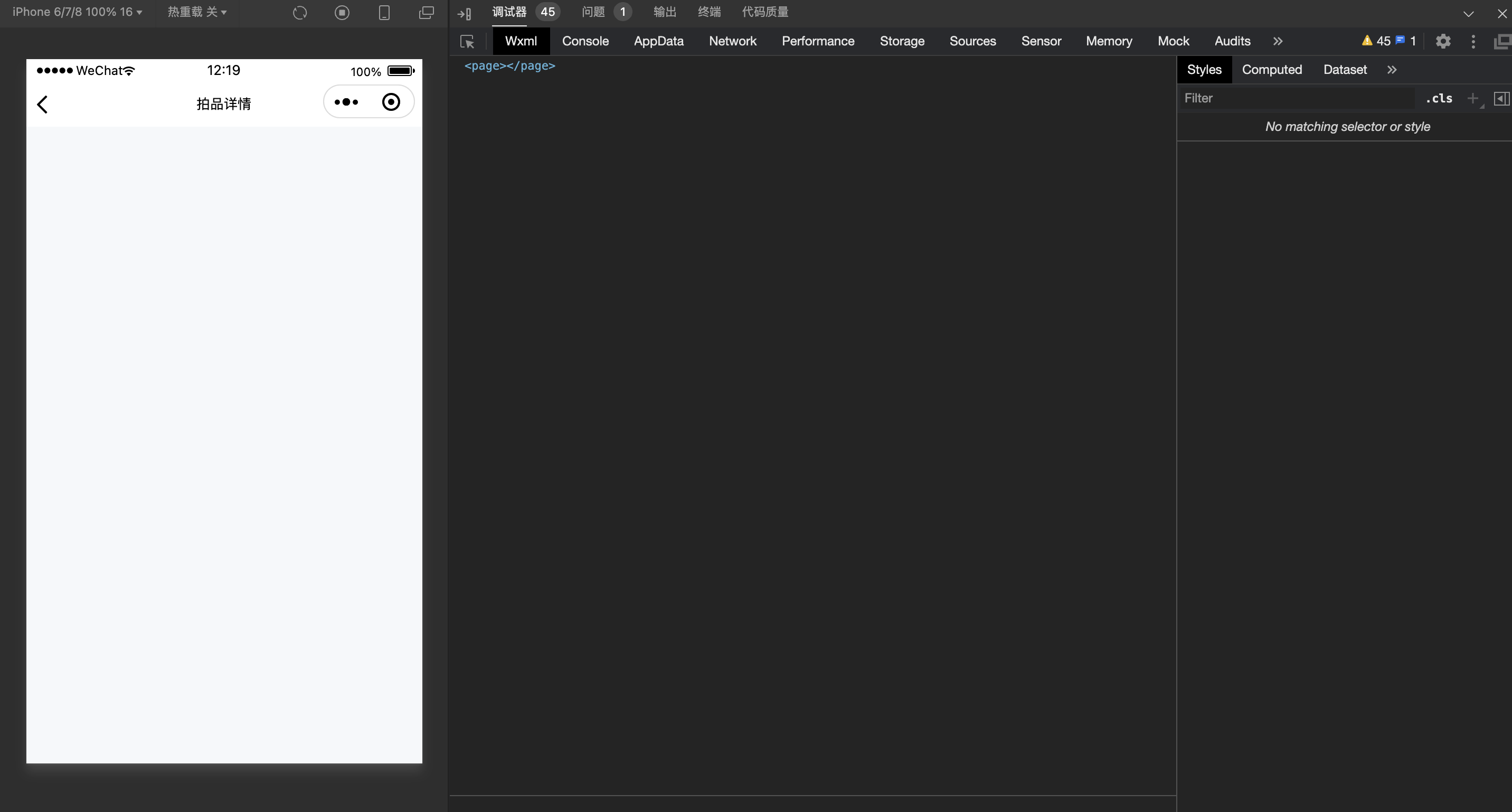Screen dimensions: 1512x812
Task: Open the 热重载 关 hot reload dropdown
Action: coord(196,12)
